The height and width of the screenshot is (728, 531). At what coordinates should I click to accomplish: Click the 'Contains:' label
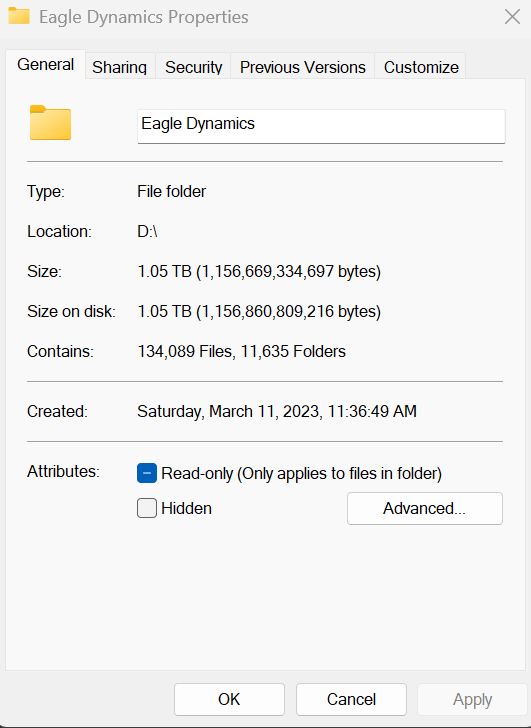point(60,351)
